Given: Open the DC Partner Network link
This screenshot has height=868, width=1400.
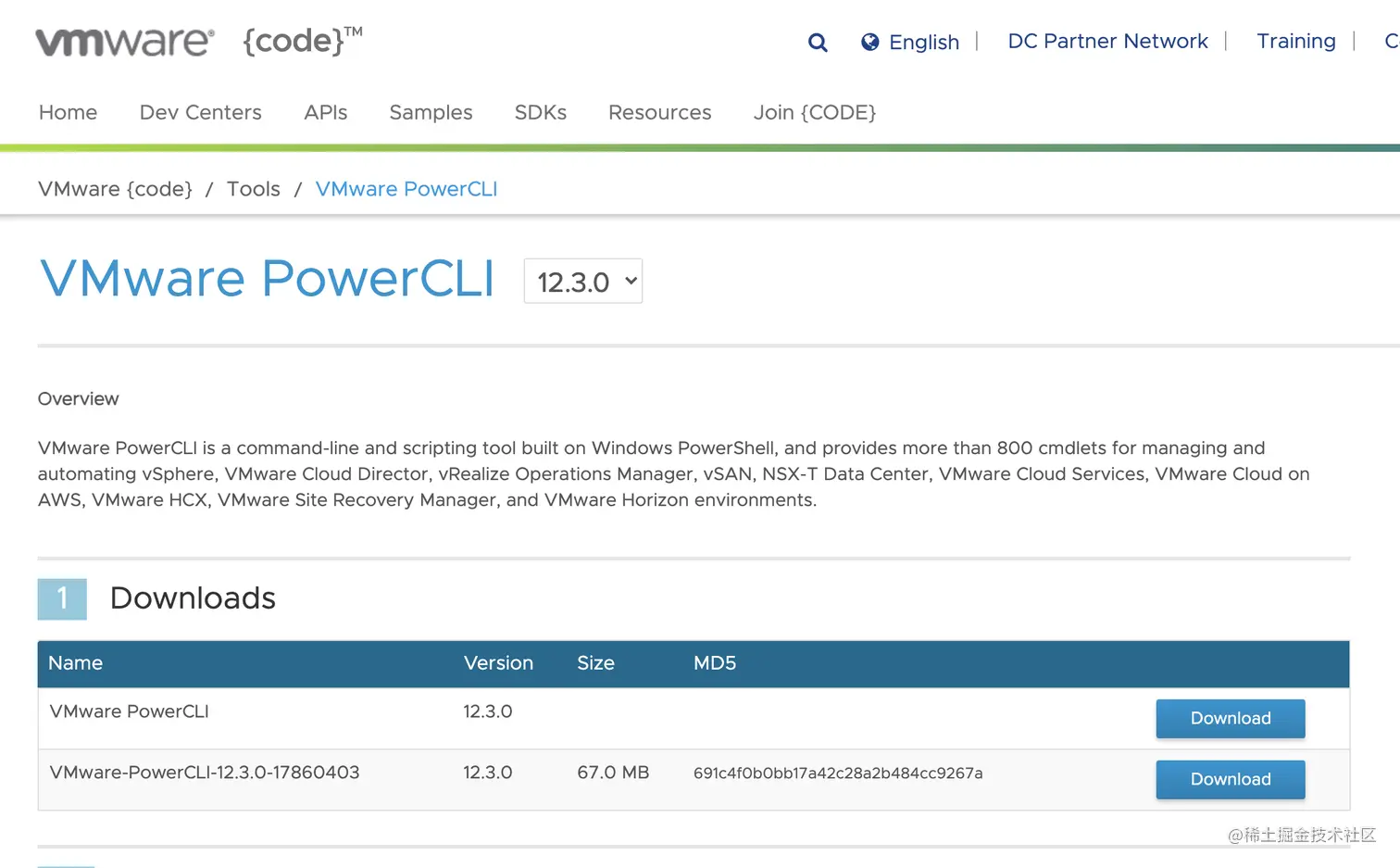Looking at the screenshot, I should (x=1107, y=41).
